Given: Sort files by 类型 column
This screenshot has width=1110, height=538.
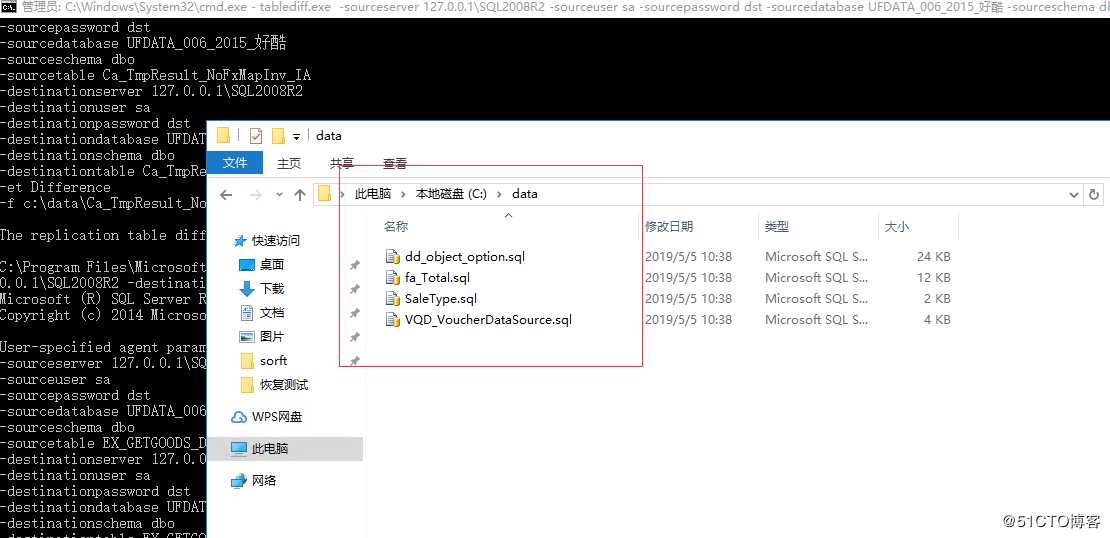Looking at the screenshot, I should [x=777, y=227].
